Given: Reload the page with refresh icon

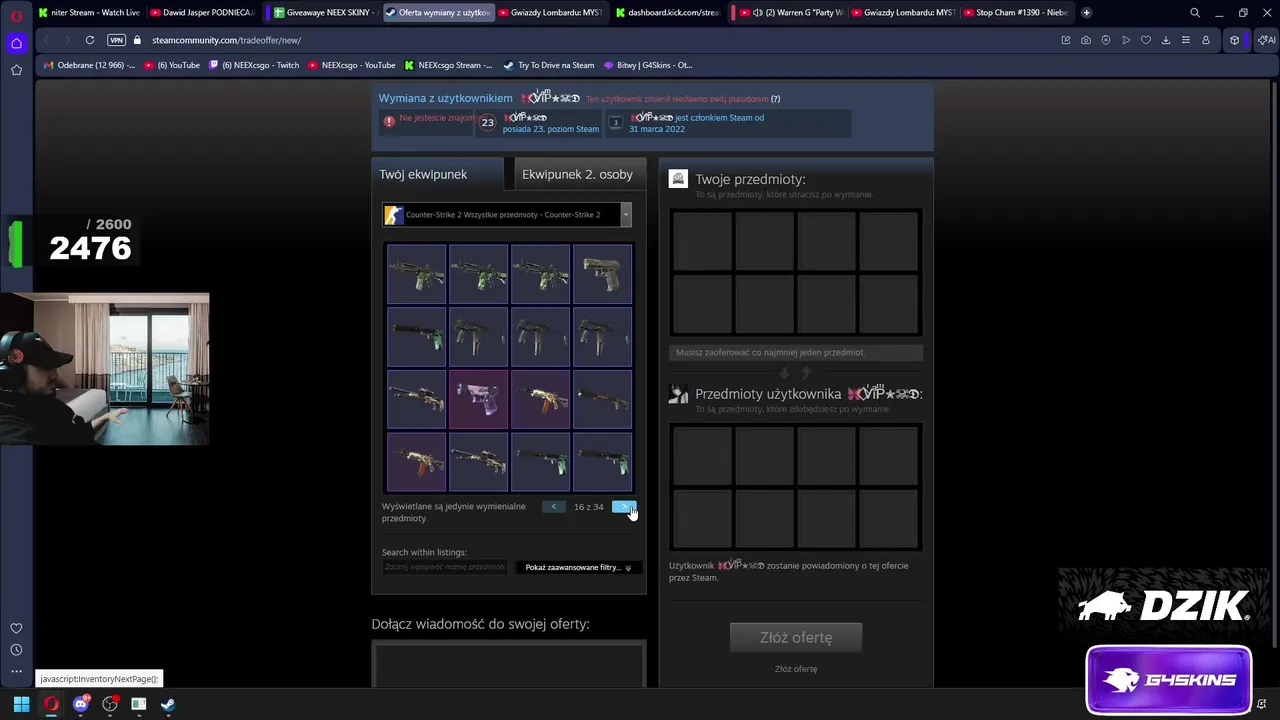Looking at the screenshot, I should click(90, 40).
